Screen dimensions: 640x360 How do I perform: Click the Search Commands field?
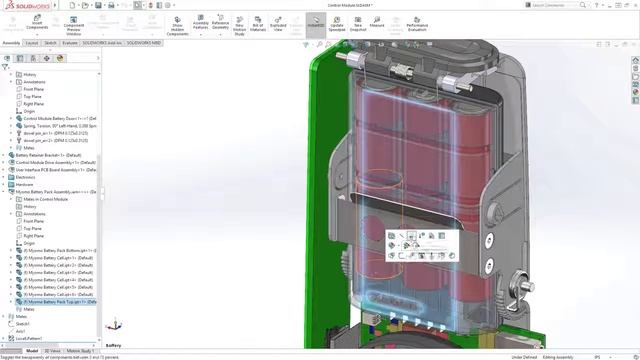tap(553, 5)
